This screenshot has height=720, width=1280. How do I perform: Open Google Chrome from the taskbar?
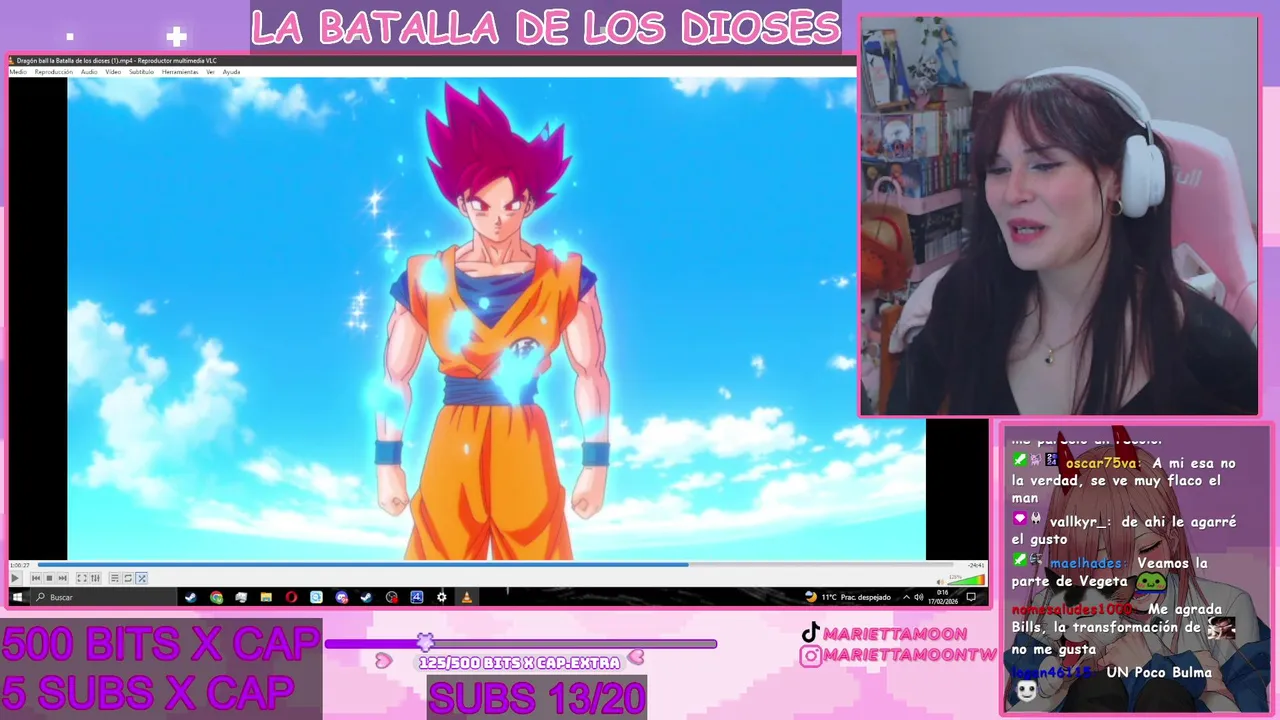click(x=216, y=597)
